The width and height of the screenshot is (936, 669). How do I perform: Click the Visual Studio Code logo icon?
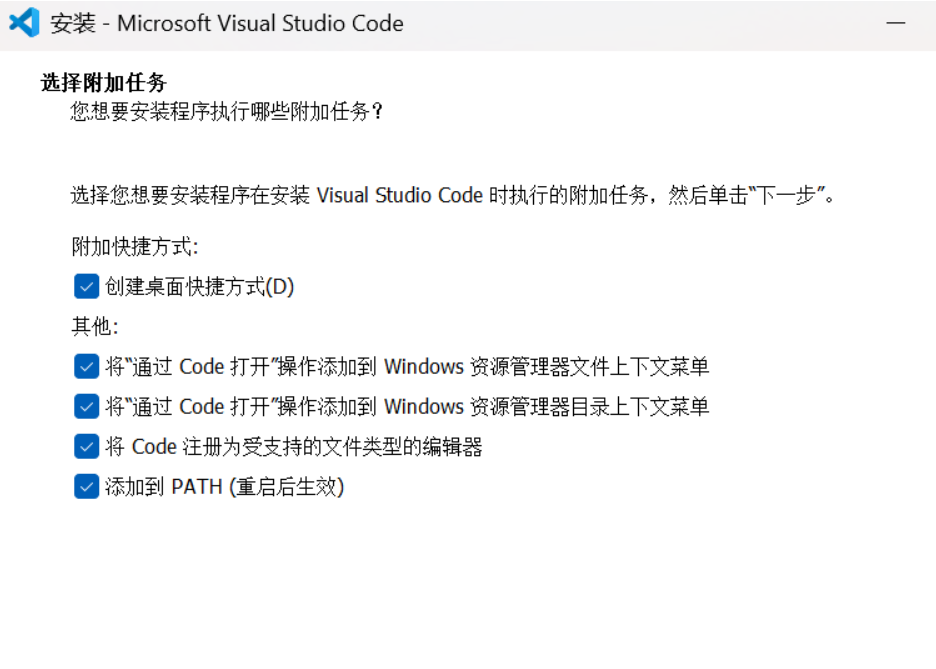[x=24, y=22]
